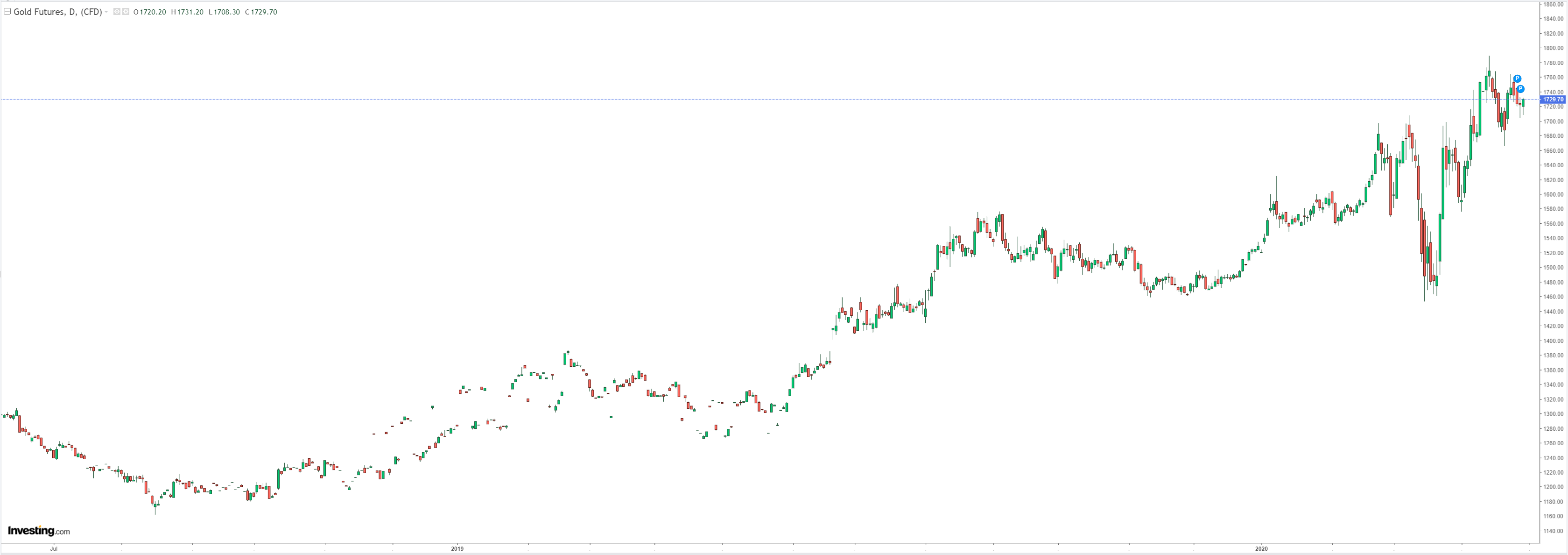Image resolution: width=1568 pixels, height=555 pixels.
Task: Select the Jul label on time axis
Action: point(54,549)
